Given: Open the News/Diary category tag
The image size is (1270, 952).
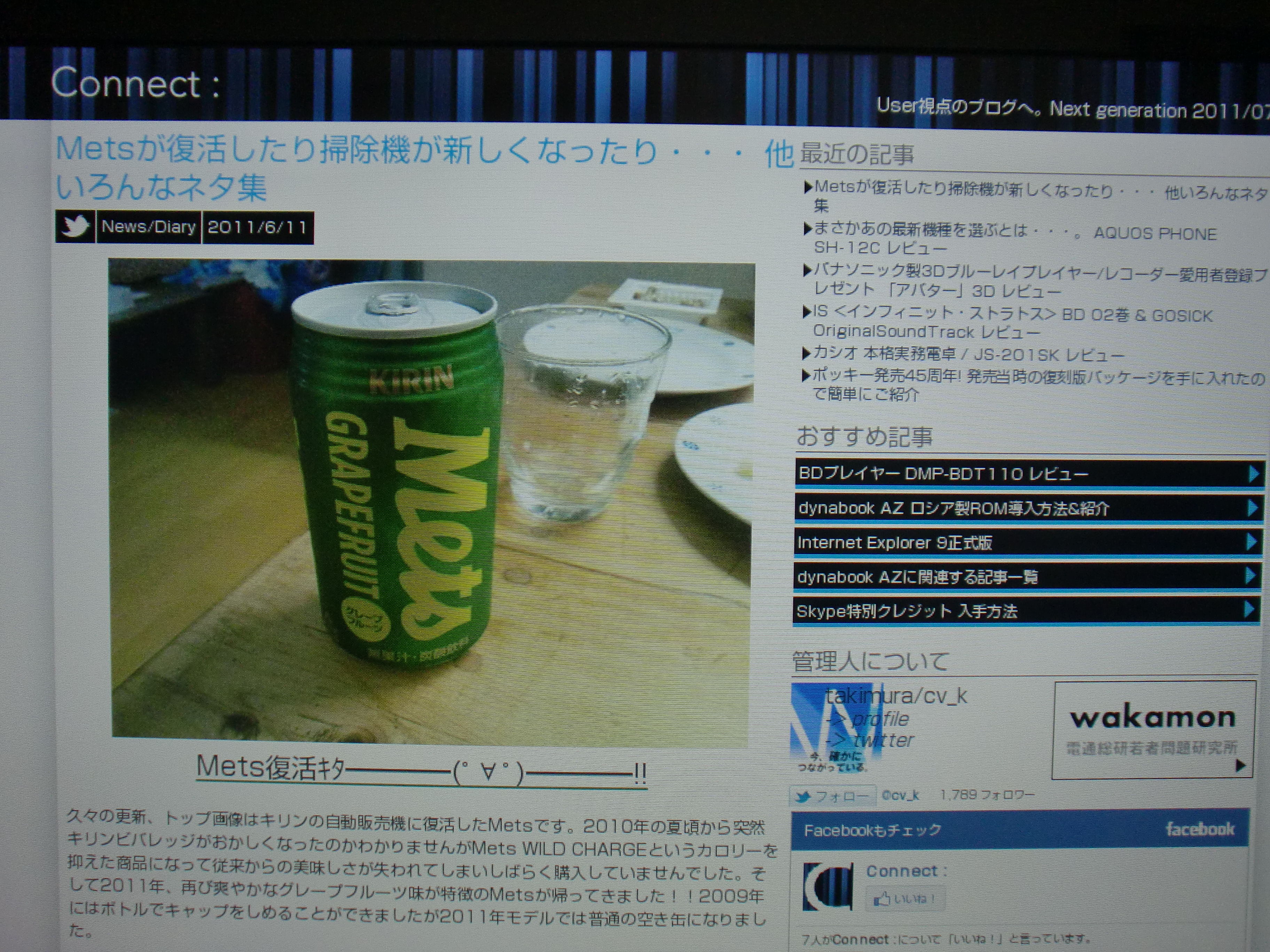Looking at the screenshot, I should click(x=149, y=227).
